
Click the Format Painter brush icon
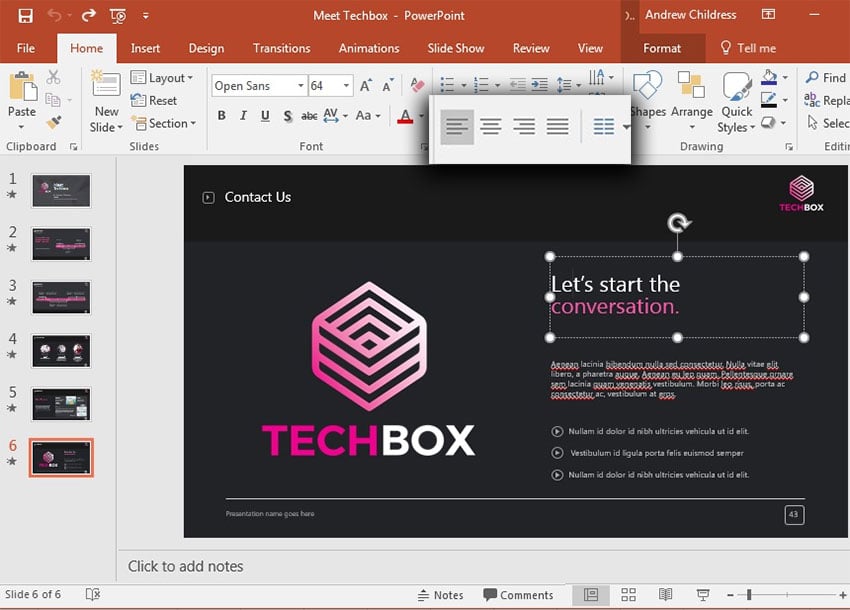(54, 122)
